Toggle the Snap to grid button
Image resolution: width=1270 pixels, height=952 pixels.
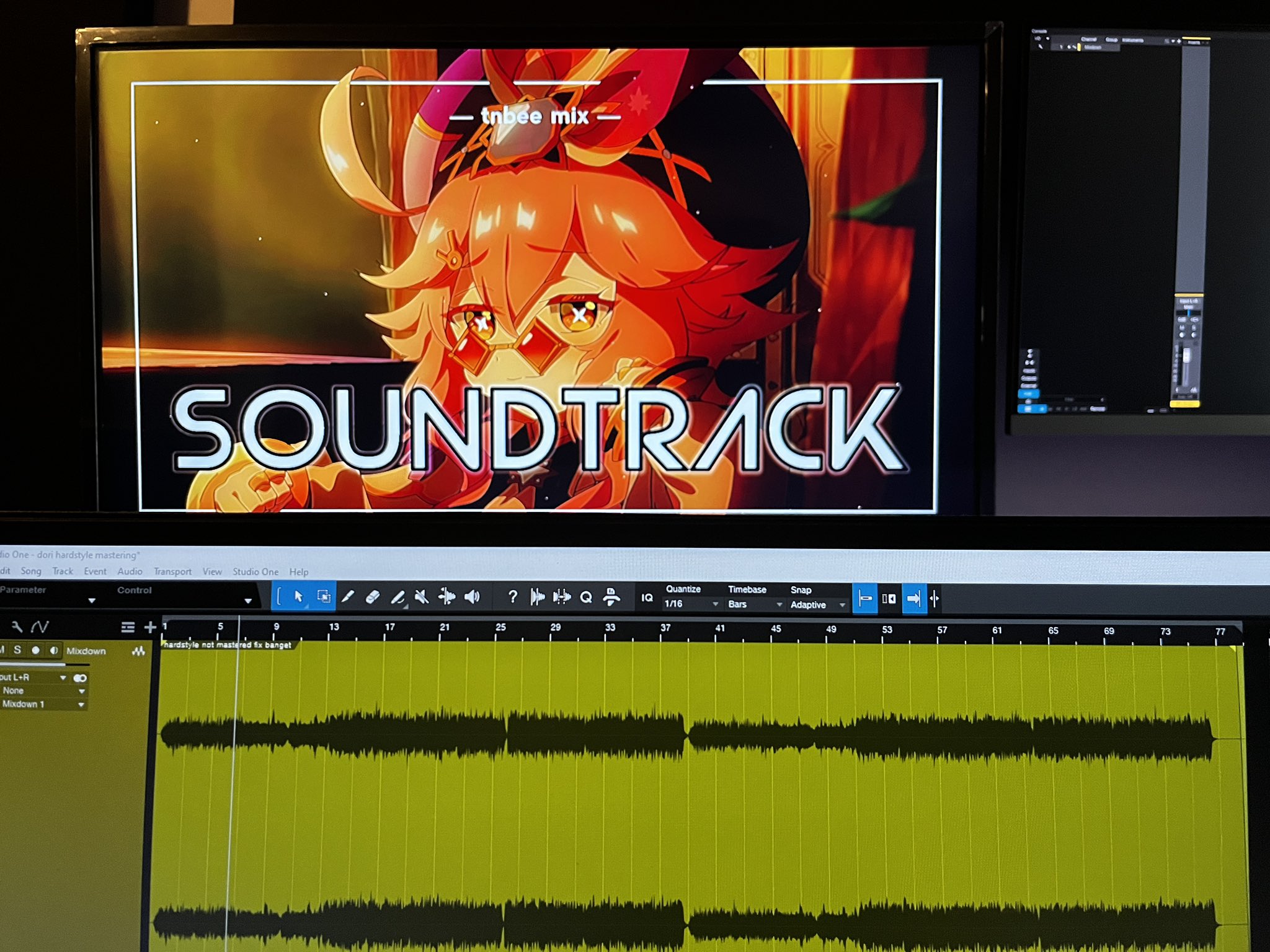click(x=864, y=599)
